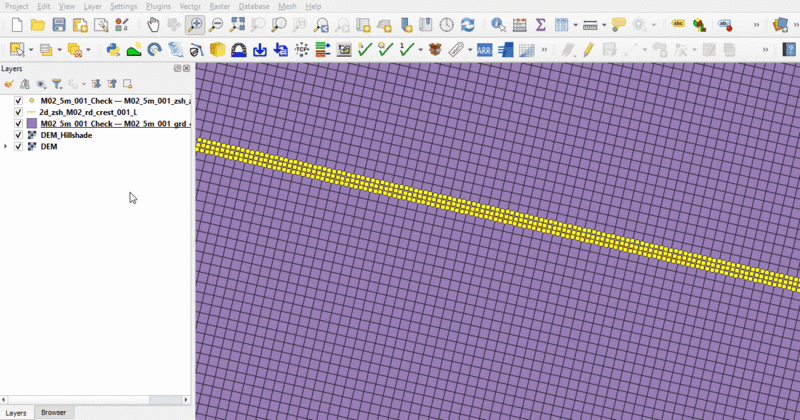This screenshot has width=800, height=420.
Task: Open the Plugins menu
Action: pyautogui.click(x=158, y=6)
